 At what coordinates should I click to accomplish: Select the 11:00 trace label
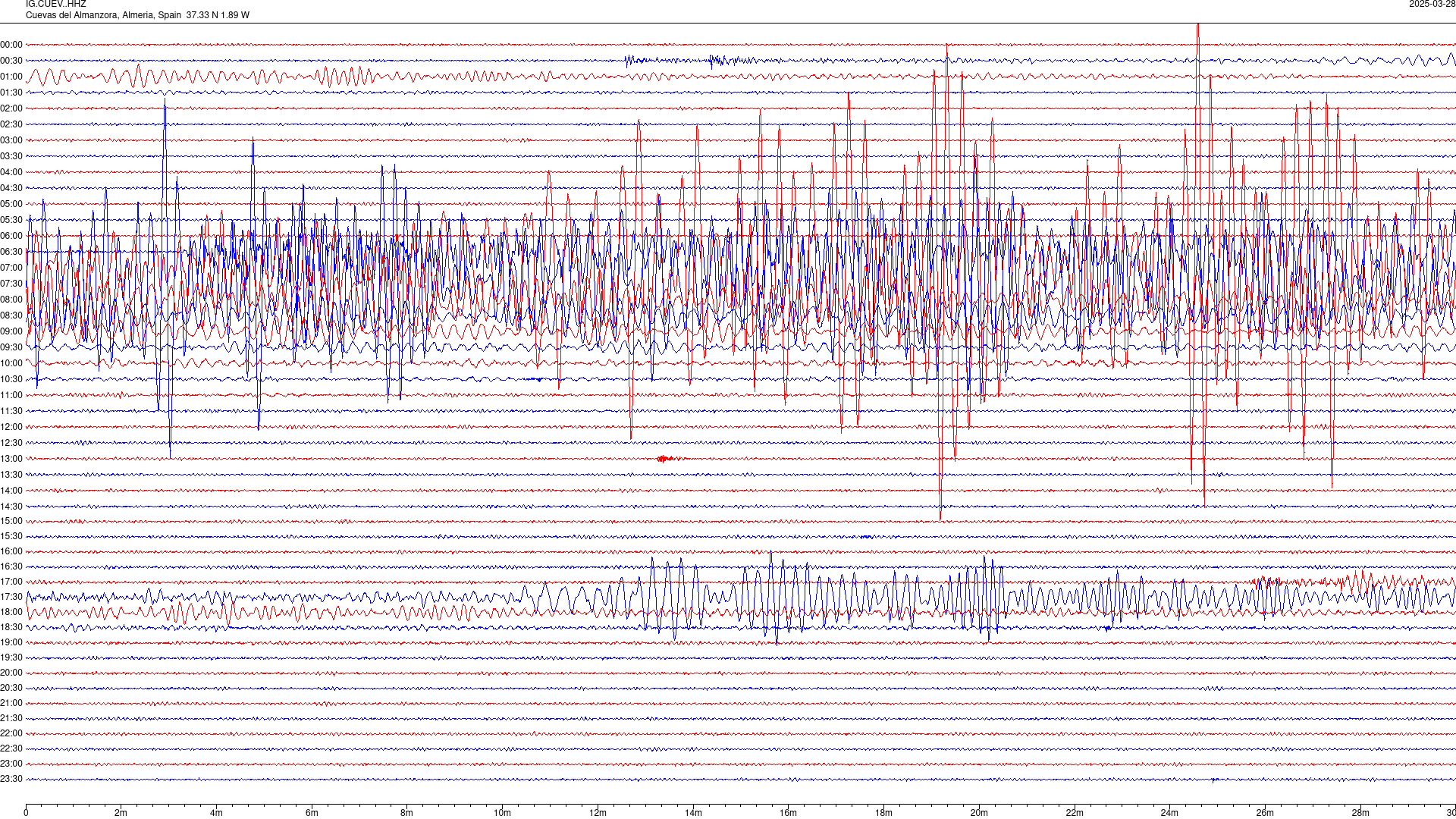(11, 395)
